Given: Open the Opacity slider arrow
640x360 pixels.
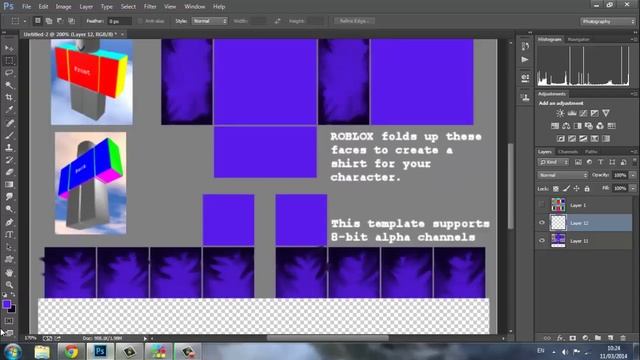Looking at the screenshot, I should tap(633, 175).
